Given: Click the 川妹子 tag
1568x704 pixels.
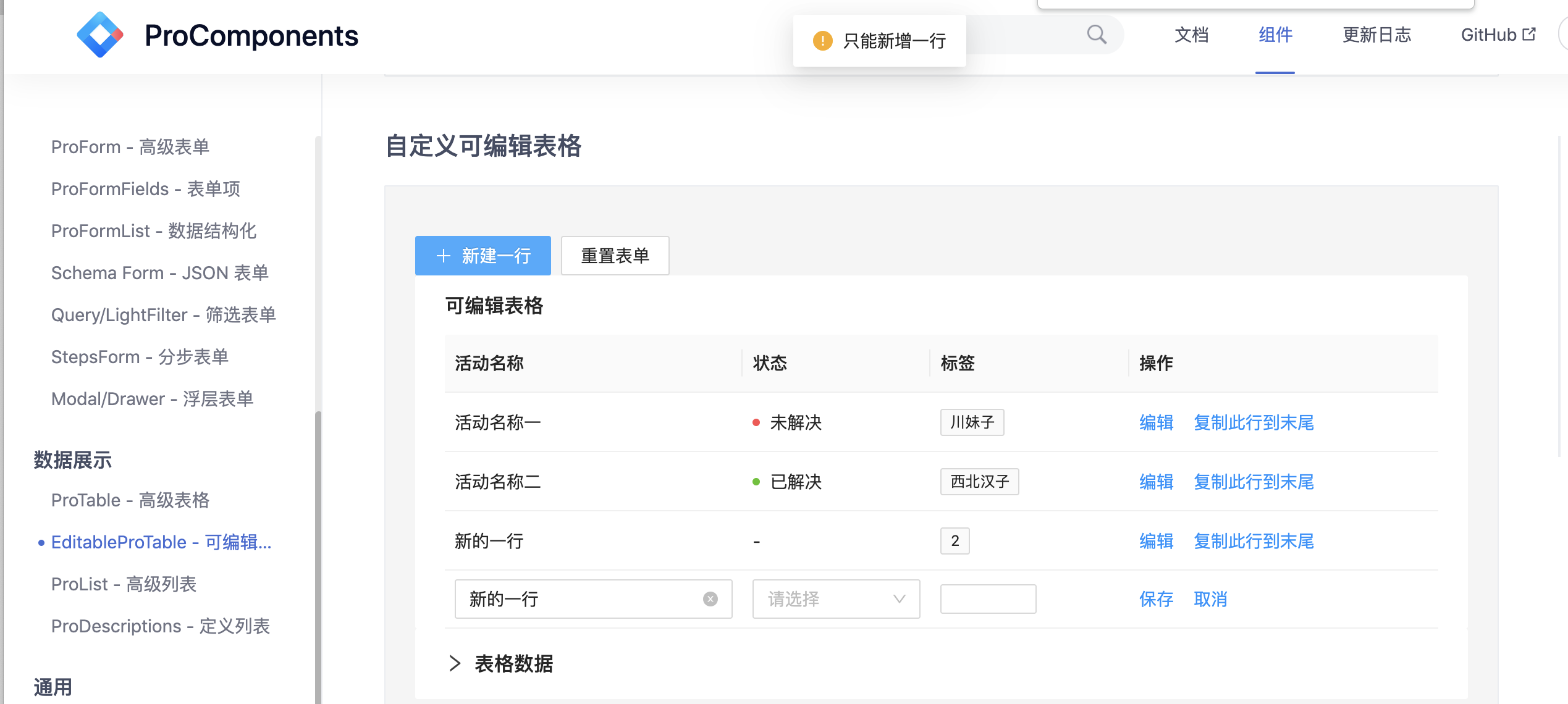Looking at the screenshot, I should pyautogui.click(x=972, y=422).
